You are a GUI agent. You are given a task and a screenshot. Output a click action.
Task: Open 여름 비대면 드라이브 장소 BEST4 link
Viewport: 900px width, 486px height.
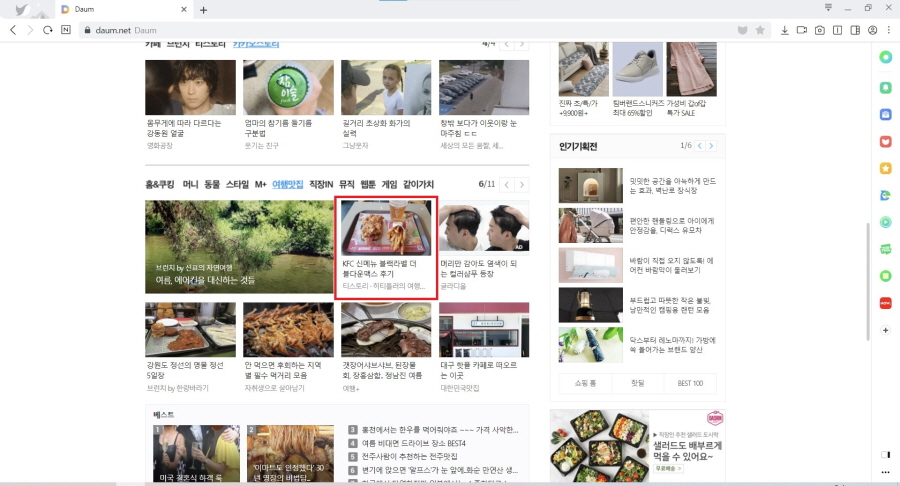pos(413,444)
